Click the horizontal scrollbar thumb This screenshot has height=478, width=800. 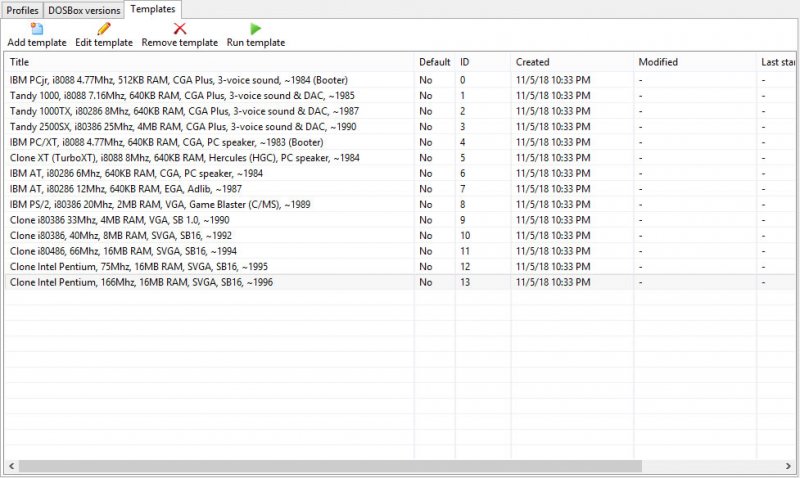(x=330, y=466)
